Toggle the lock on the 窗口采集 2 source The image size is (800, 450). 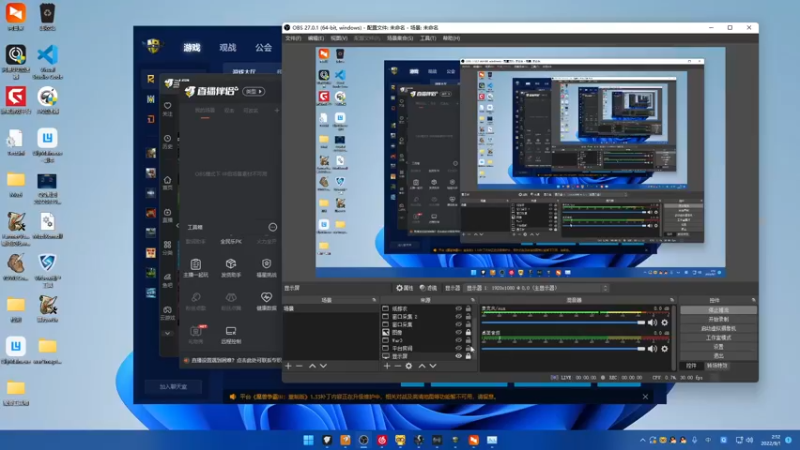(x=468, y=316)
